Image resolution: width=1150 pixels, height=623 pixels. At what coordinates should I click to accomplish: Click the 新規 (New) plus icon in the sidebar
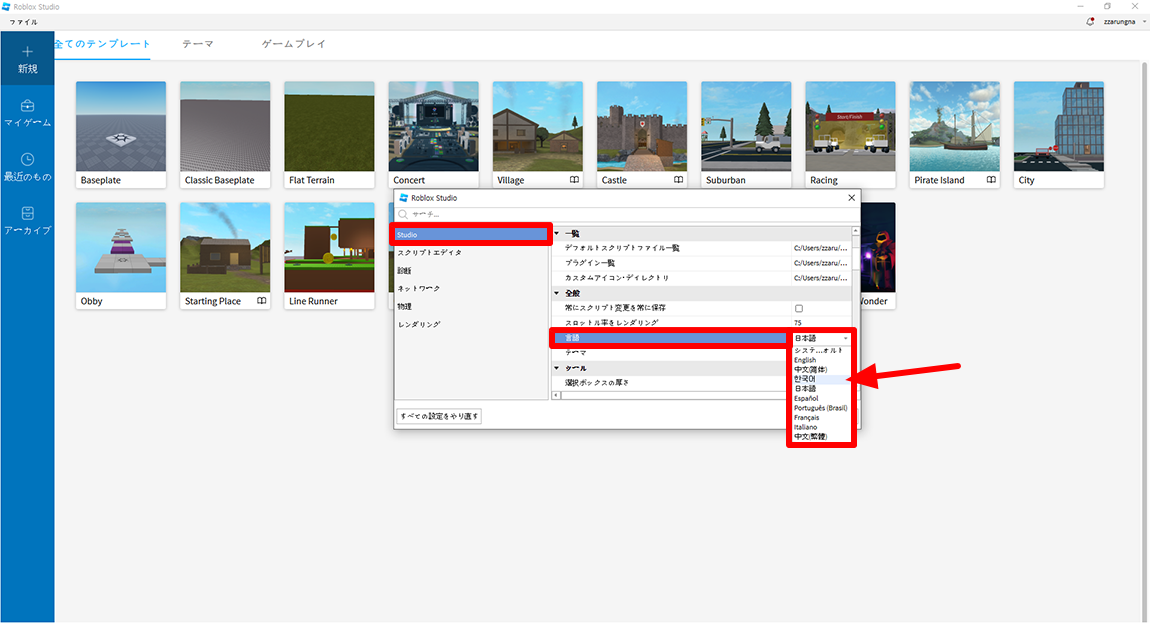[27, 52]
